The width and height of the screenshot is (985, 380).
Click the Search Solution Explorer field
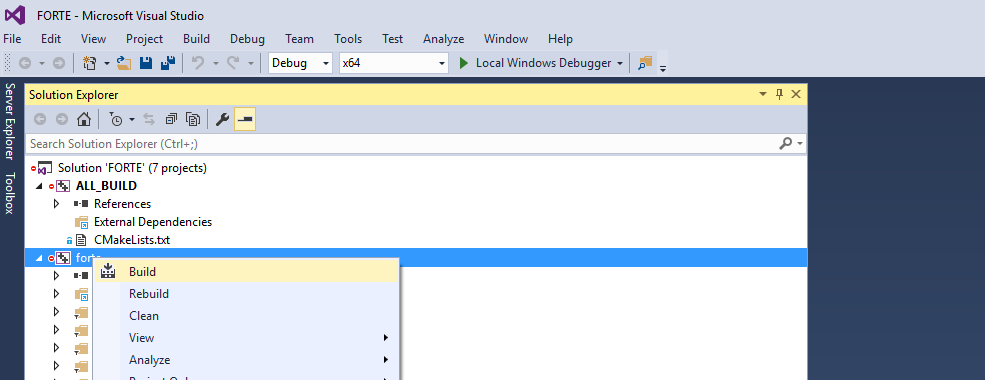pyautogui.click(x=402, y=144)
